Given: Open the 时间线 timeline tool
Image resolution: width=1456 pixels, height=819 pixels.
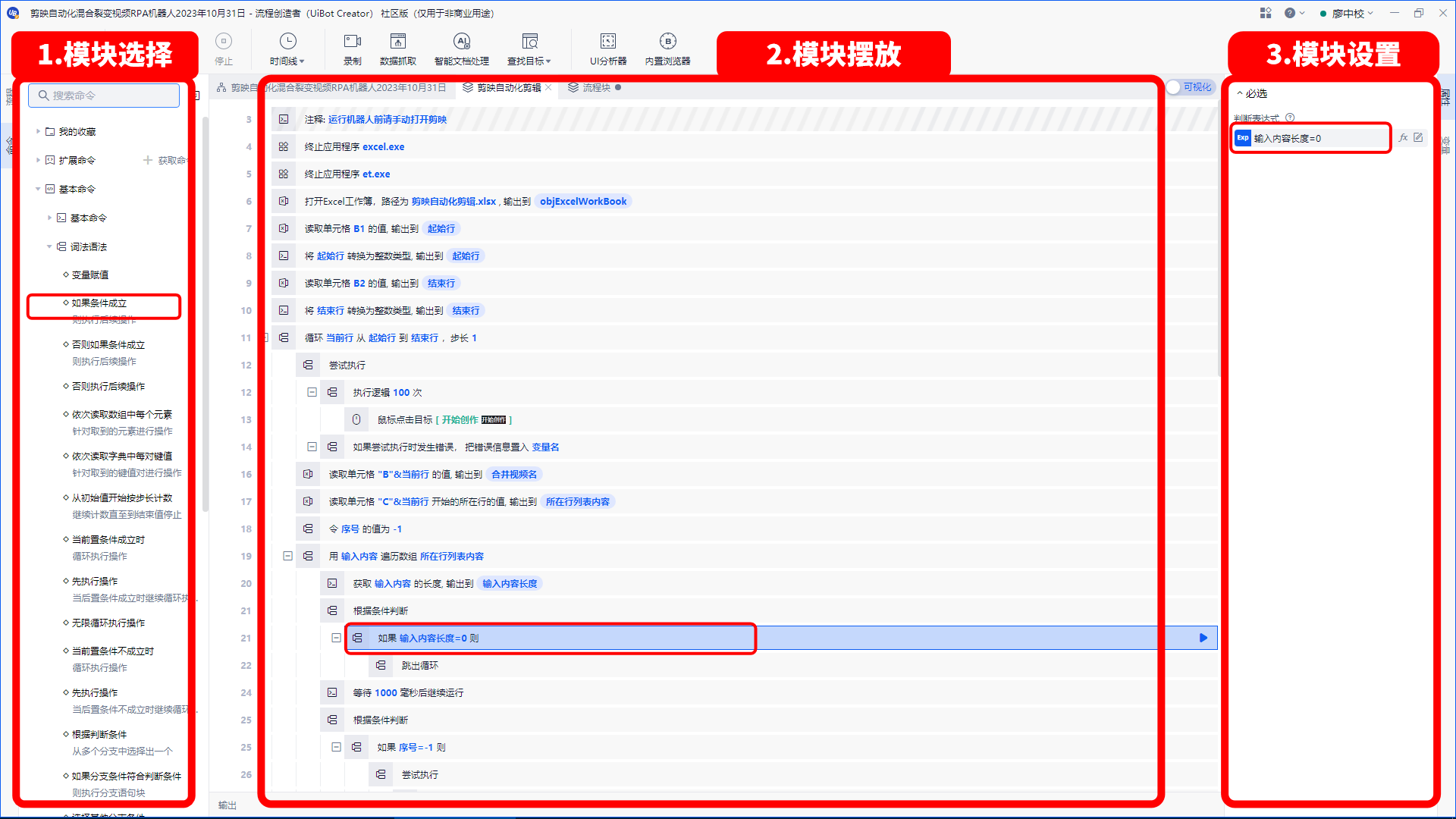Looking at the screenshot, I should pyautogui.click(x=287, y=49).
